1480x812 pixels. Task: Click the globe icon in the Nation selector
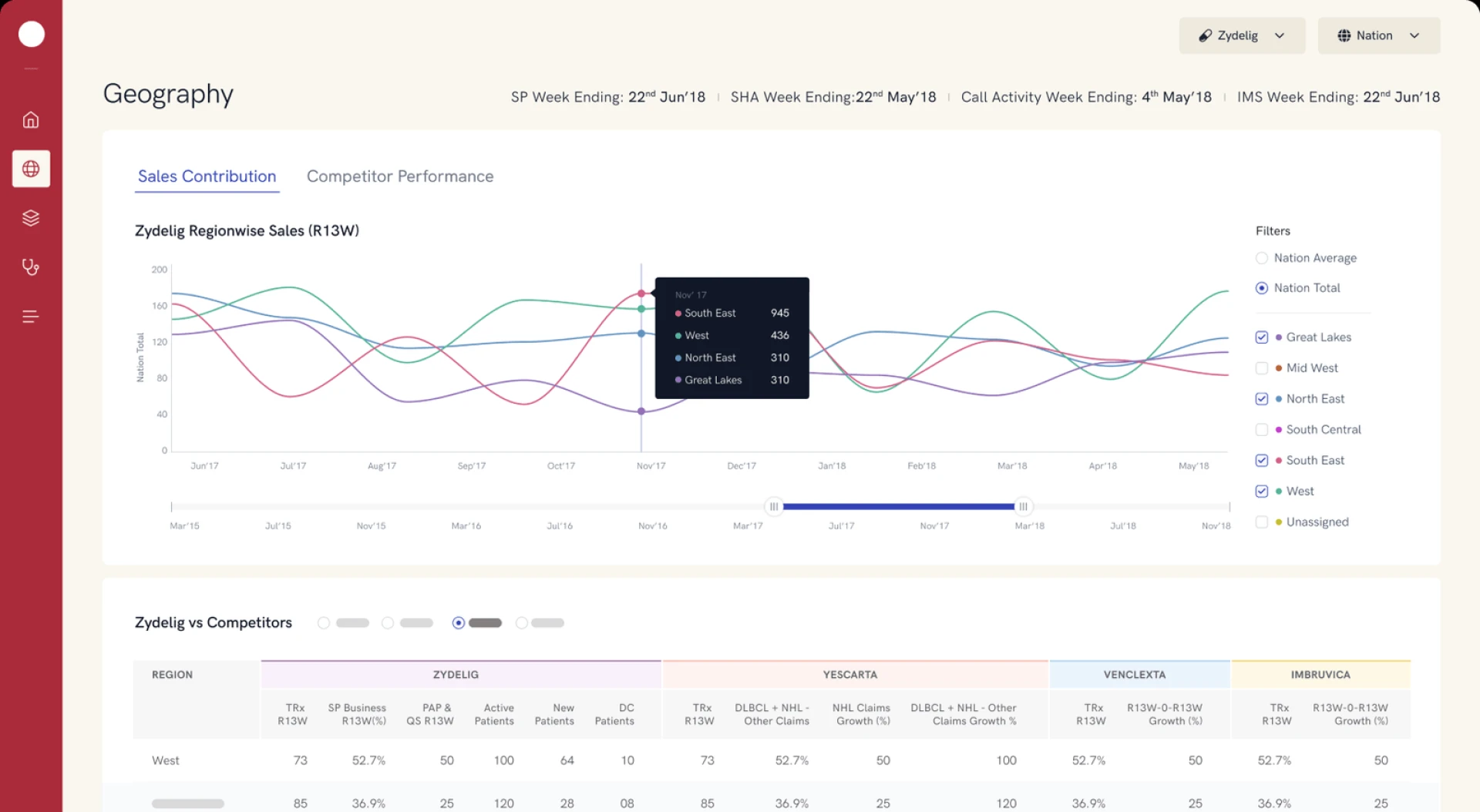pos(1344,35)
